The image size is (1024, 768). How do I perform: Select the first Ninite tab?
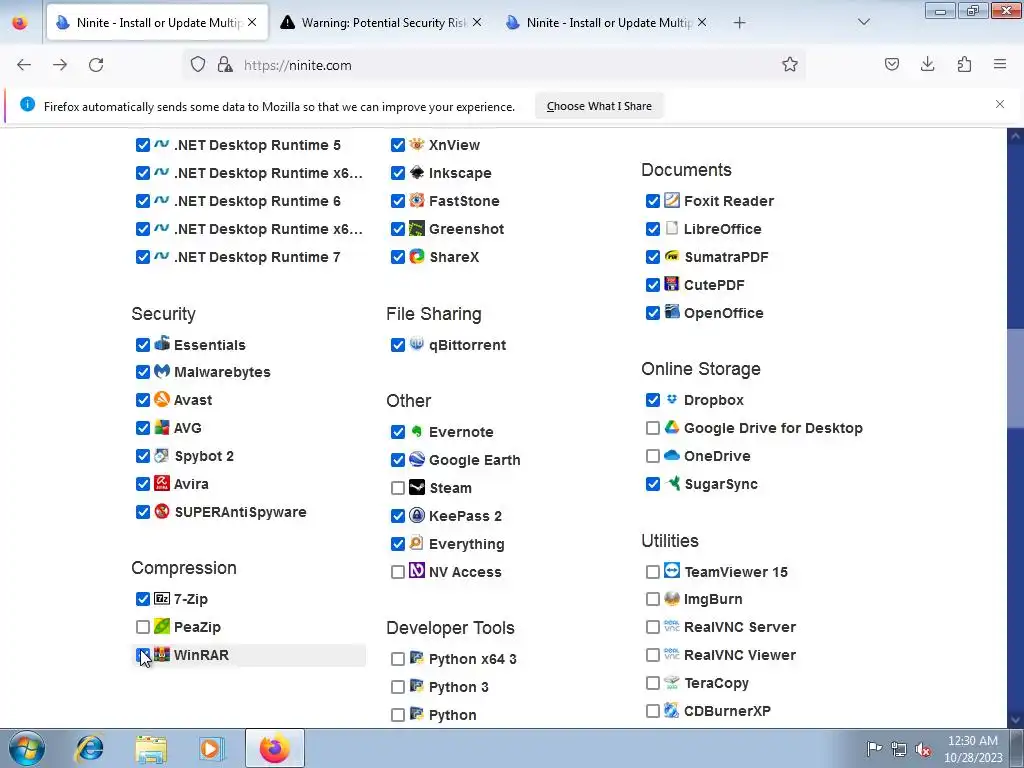coord(157,22)
